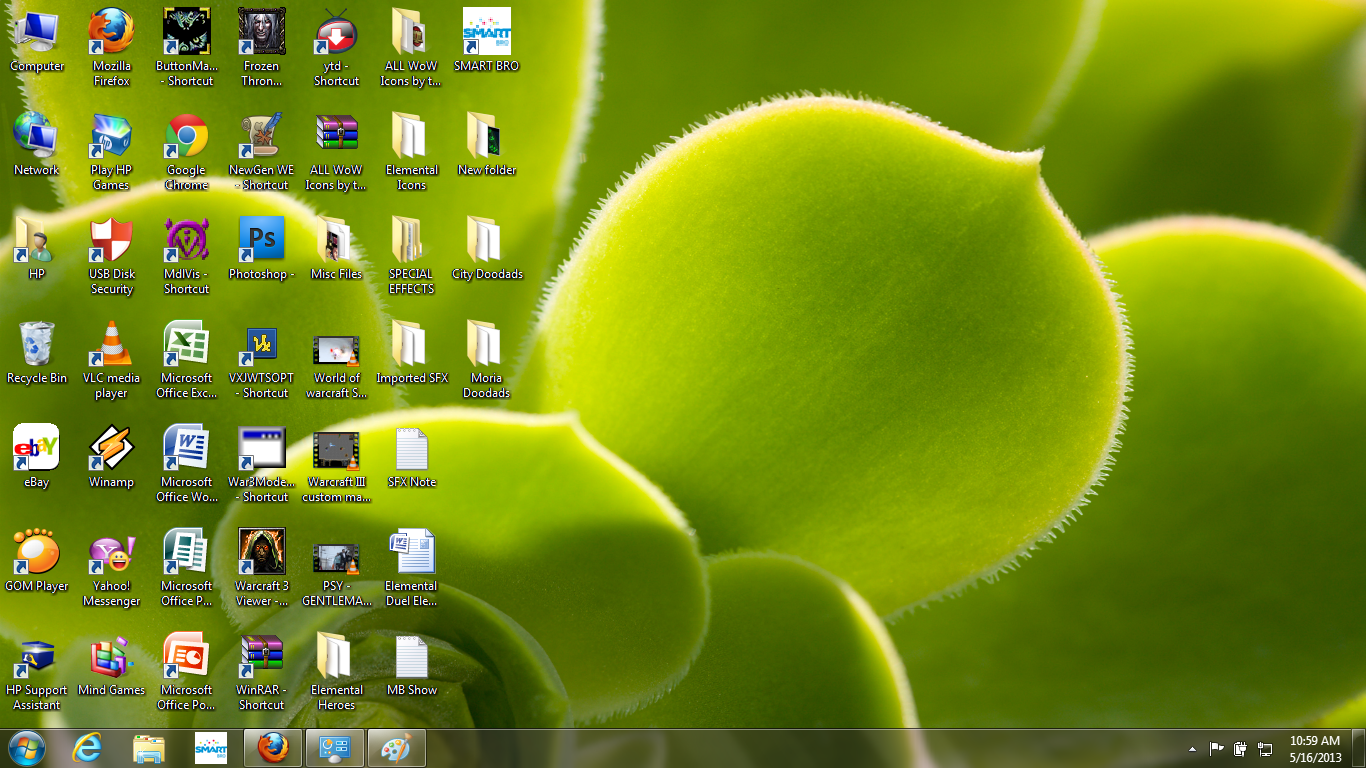This screenshot has height=768, width=1366.
Task: Select the VLC media player icon
Action: click(111, 359)
